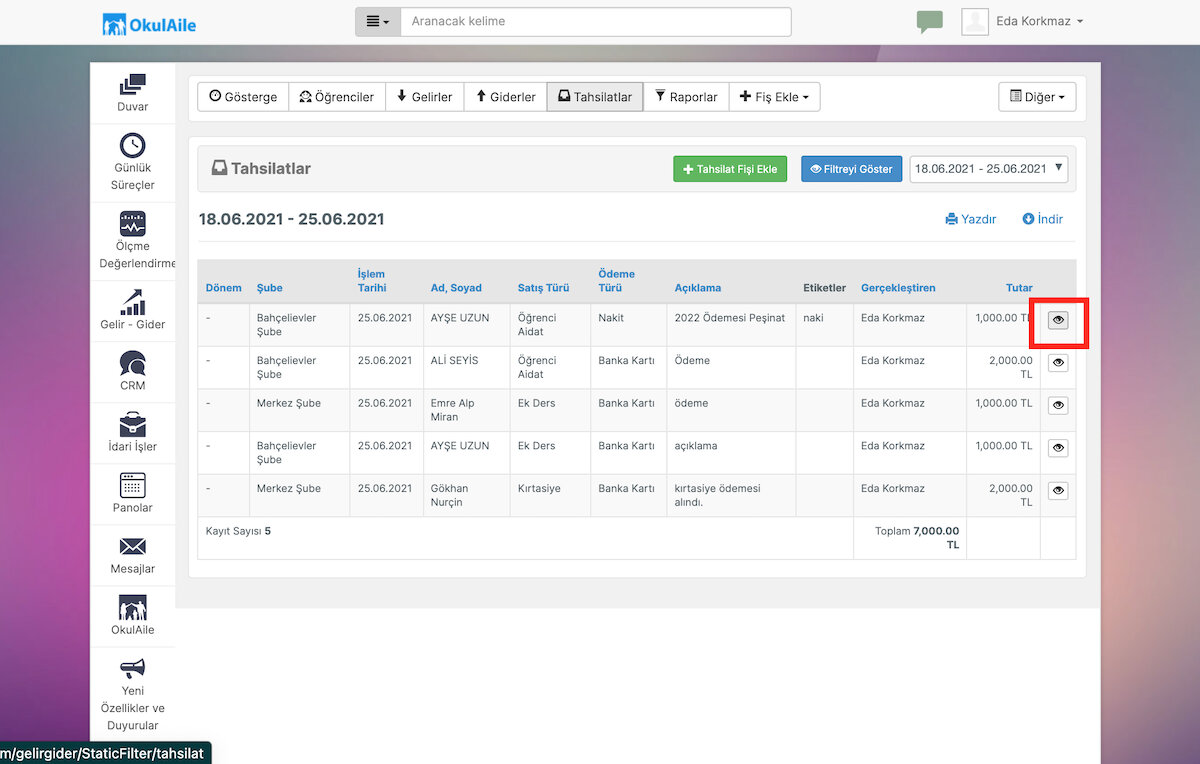Screen dimensions: 1200x764
Task: Print the list with Yazdır
Action: (x=971, y=219)
